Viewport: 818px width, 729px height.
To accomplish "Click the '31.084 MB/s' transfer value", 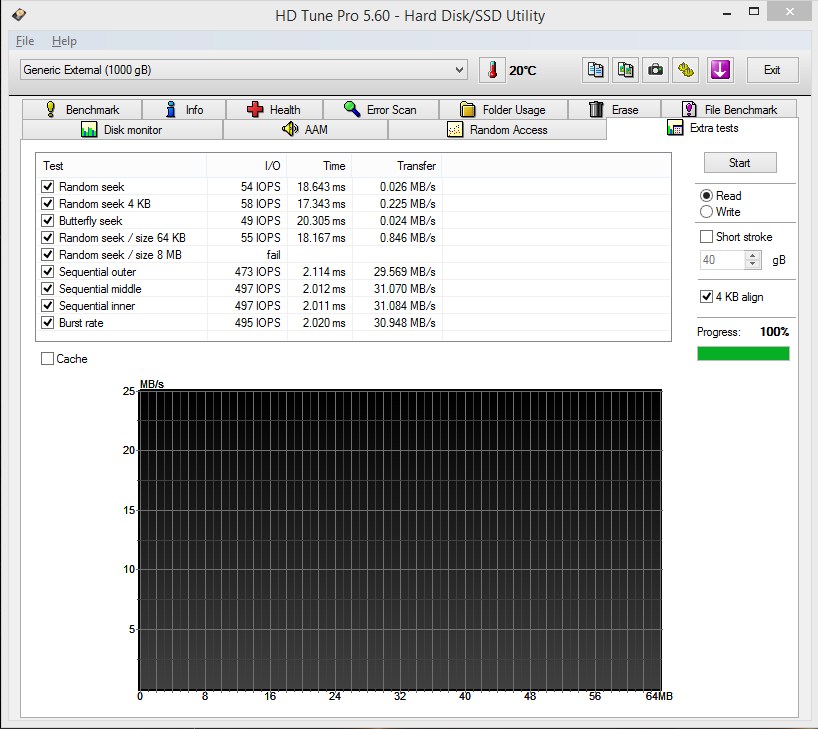I will tap(404, 305).
